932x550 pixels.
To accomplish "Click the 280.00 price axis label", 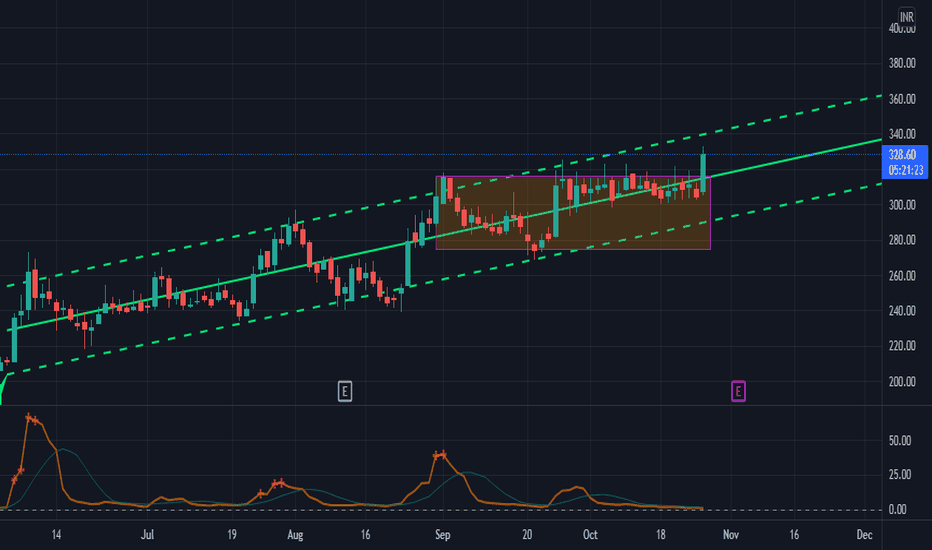I will pyautogui.click(x=902, y=240).
